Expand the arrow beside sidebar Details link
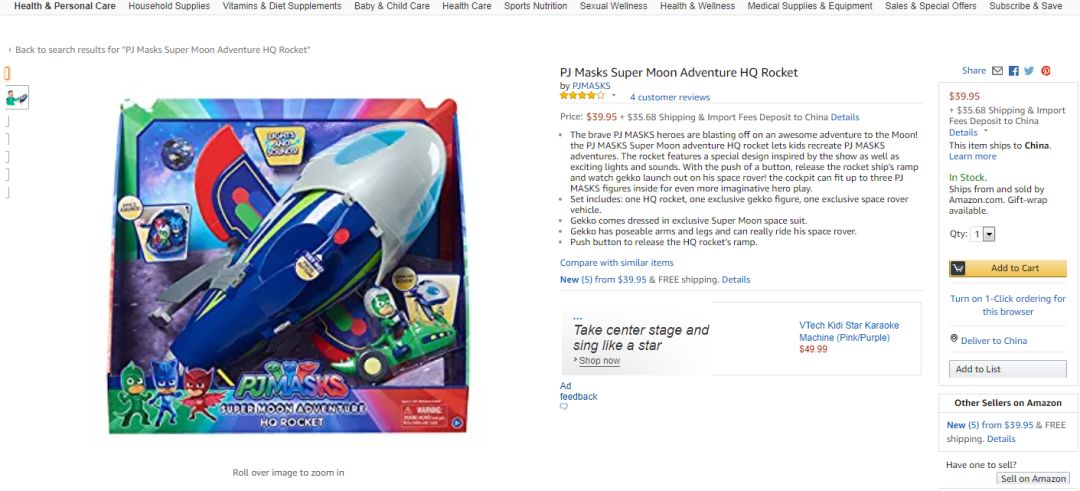Viewport: 1080px width, 491px height. click(986, 131)
